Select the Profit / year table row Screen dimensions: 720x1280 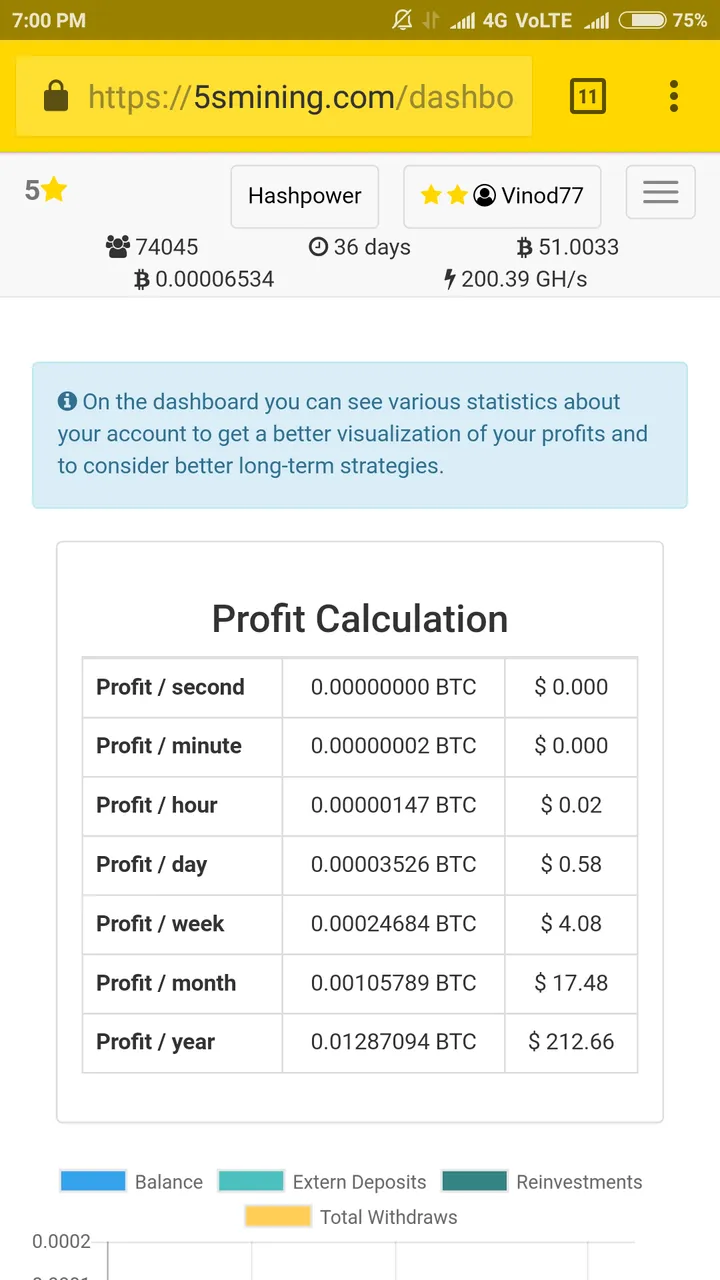(x=360, y=1042)
